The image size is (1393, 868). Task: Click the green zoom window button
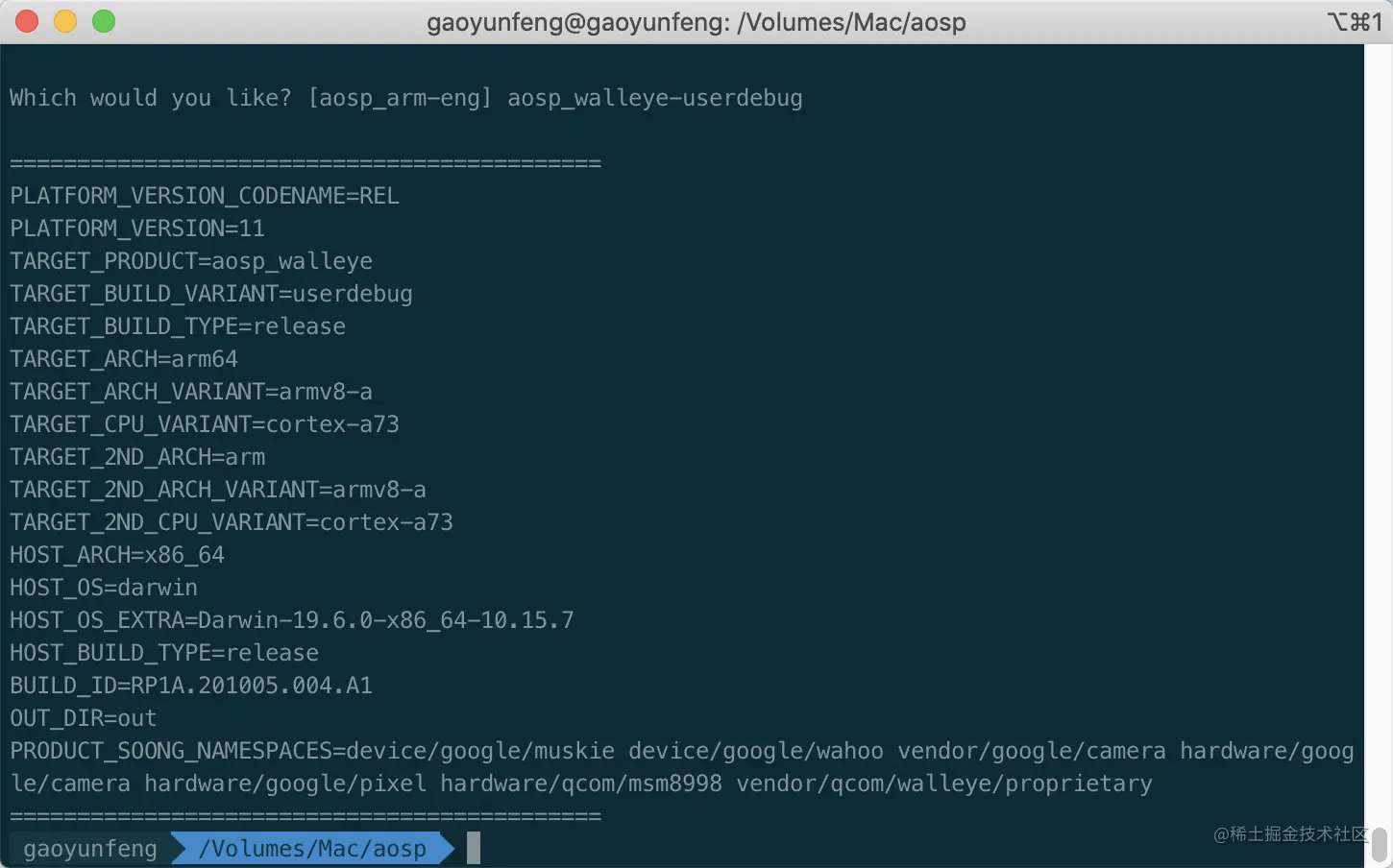pos(104,21)
